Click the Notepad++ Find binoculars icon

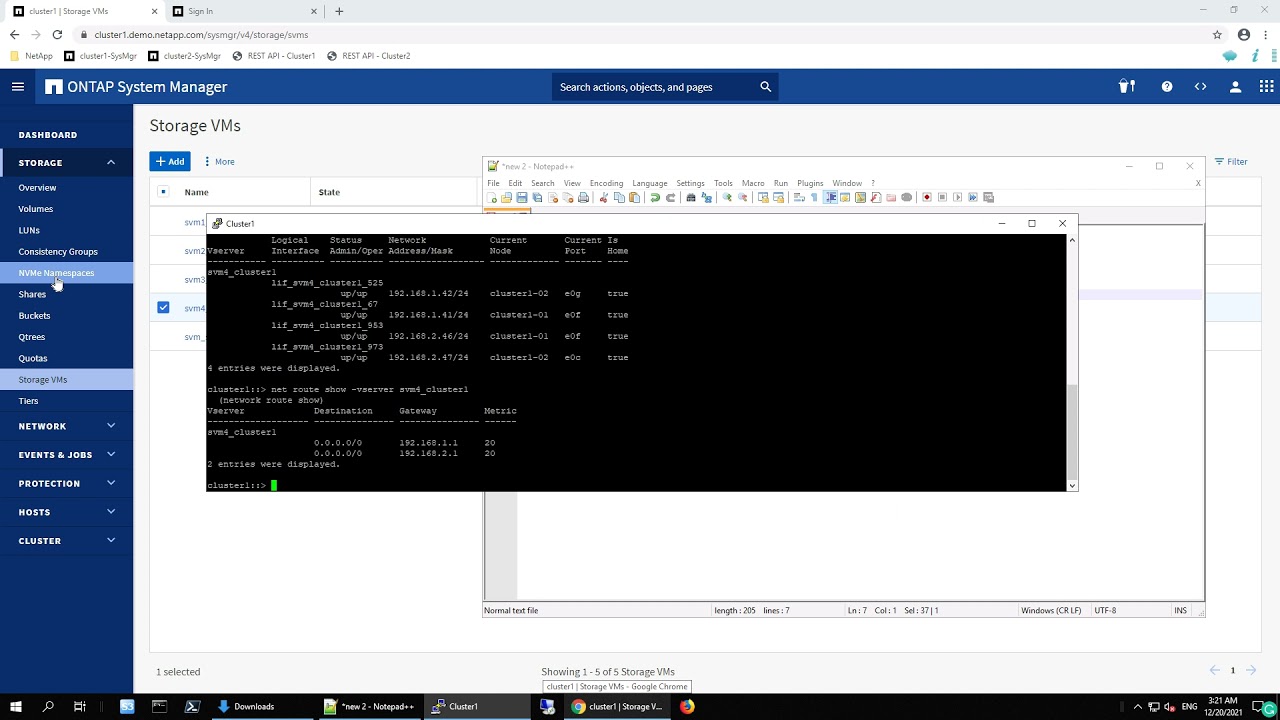(691, 197)
